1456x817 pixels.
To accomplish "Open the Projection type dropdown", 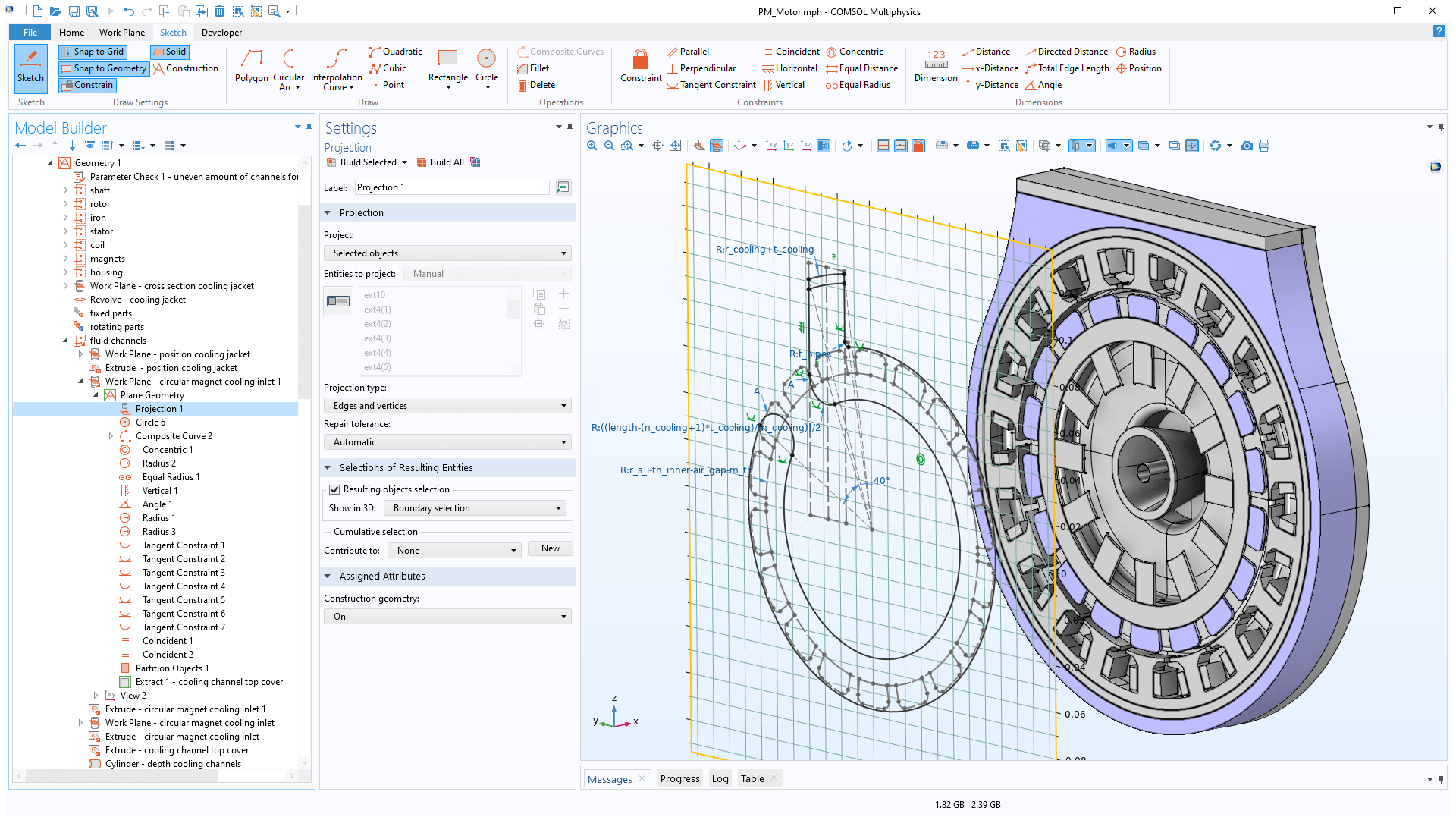I will click(x=447, y=405).
